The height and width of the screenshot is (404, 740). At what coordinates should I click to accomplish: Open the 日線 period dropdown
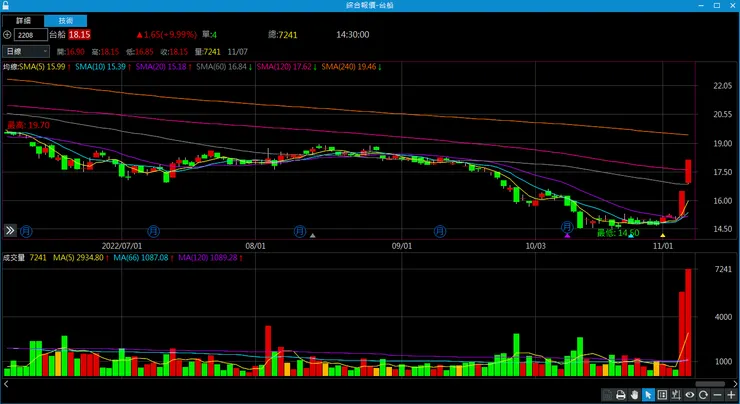point(26,51)
